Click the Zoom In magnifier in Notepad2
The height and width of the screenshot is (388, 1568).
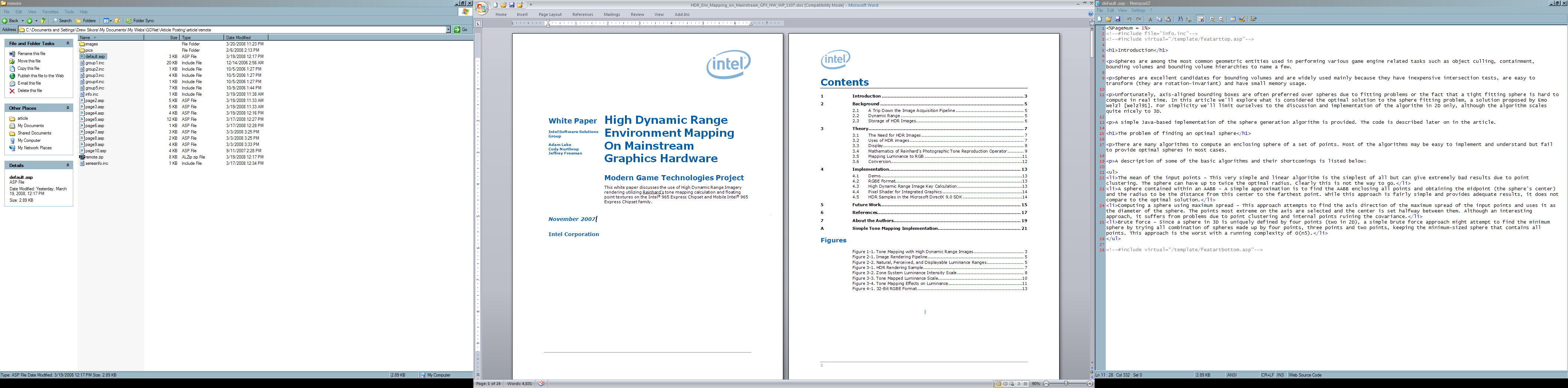coord(1213,20)
